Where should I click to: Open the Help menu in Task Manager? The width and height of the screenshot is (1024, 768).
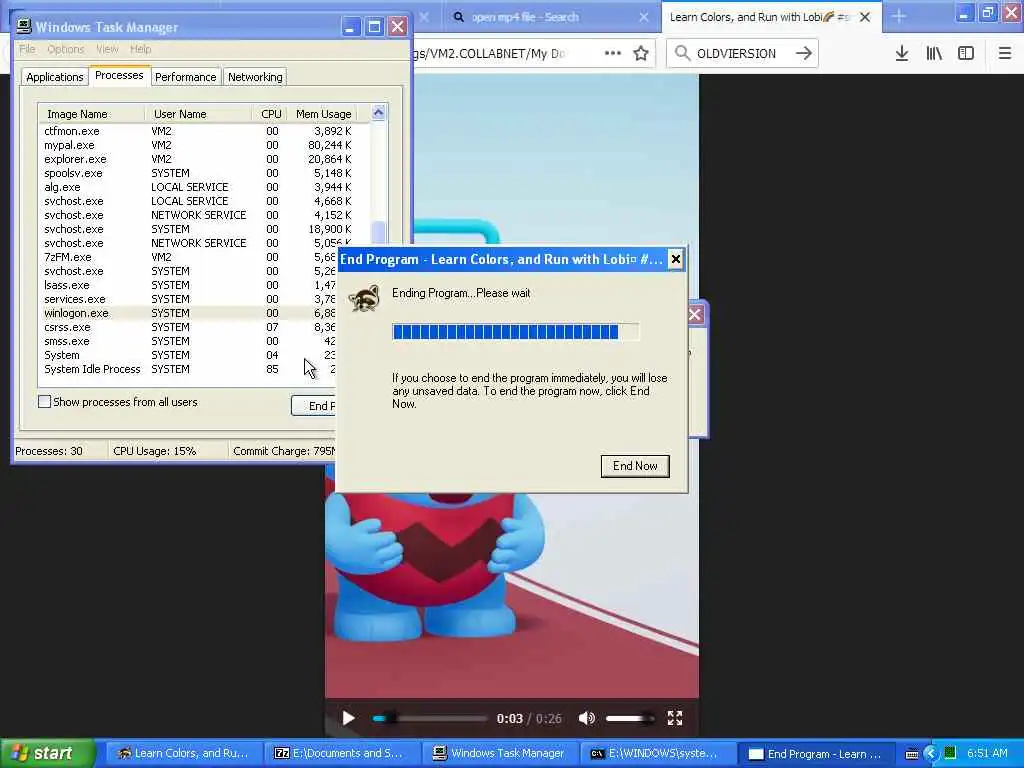coord(140,49)
